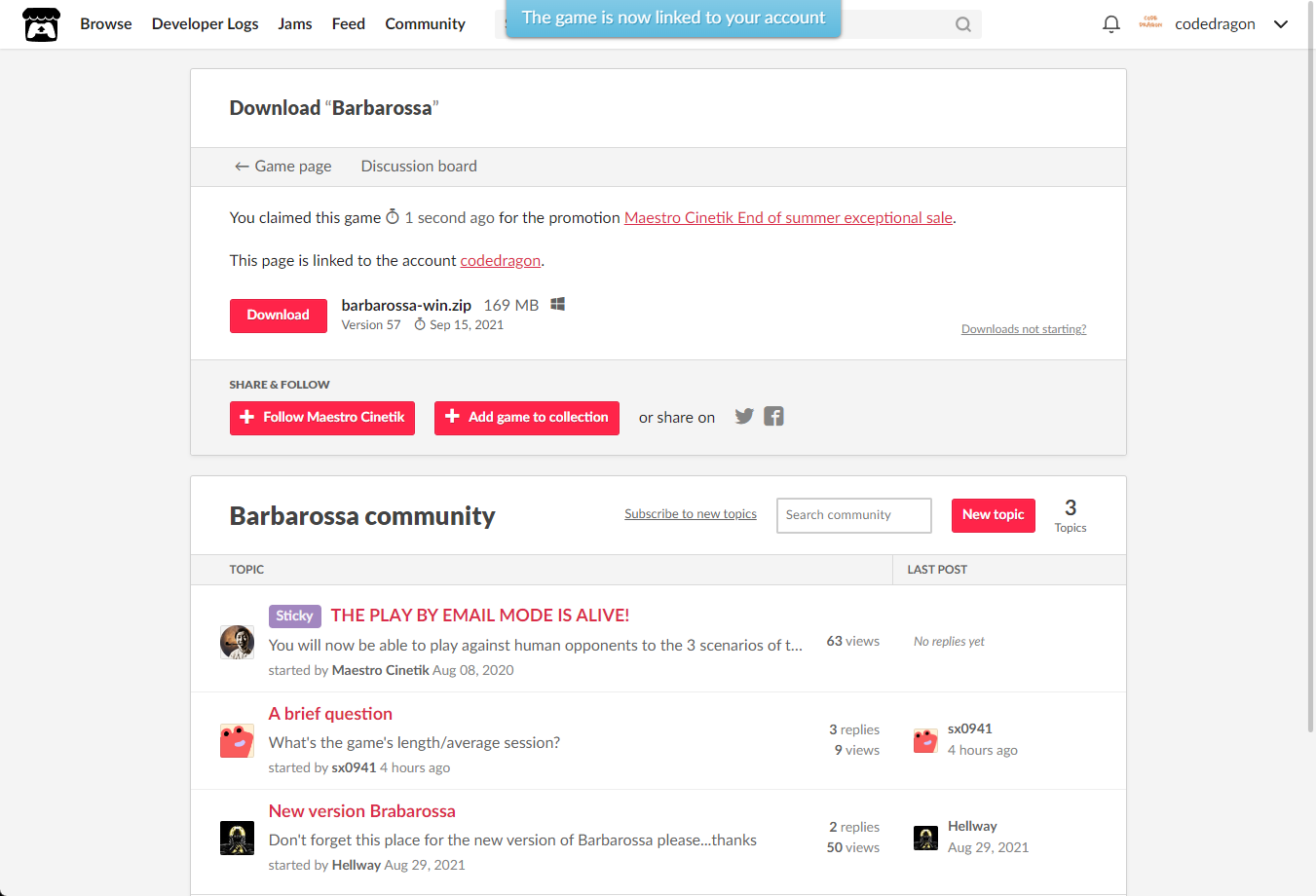Focus the Search community field
The width and height of the screenshot is (1316, 896).
coord(854,515)
